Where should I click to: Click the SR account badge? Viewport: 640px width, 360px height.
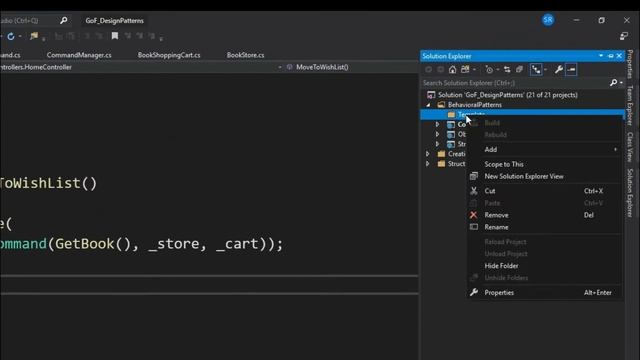pos(548,20)
